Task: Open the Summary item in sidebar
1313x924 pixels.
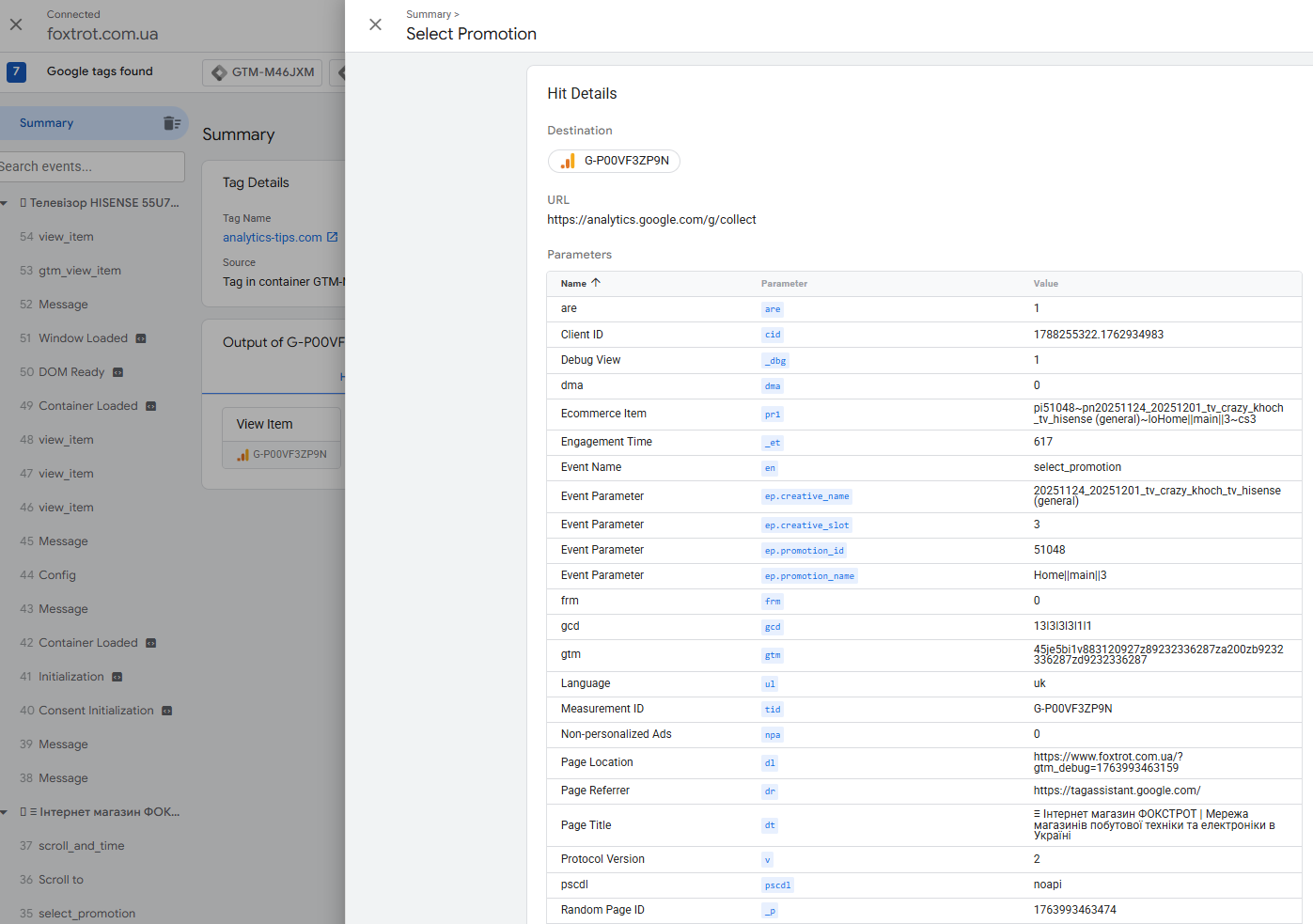Action: pos(47,123)
